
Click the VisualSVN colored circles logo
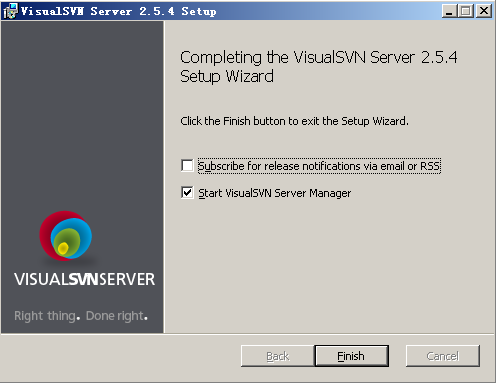pos(66,236)
